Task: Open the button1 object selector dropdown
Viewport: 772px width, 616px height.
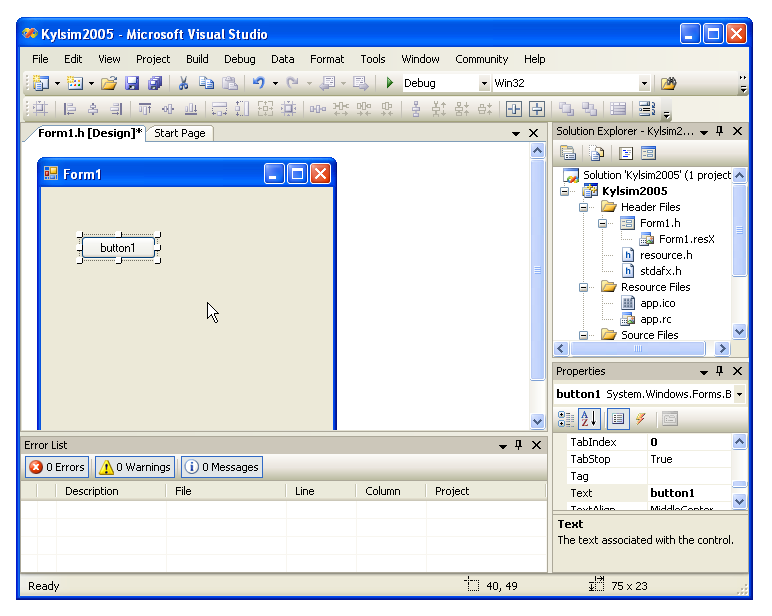Action: (x=740, y=394)
